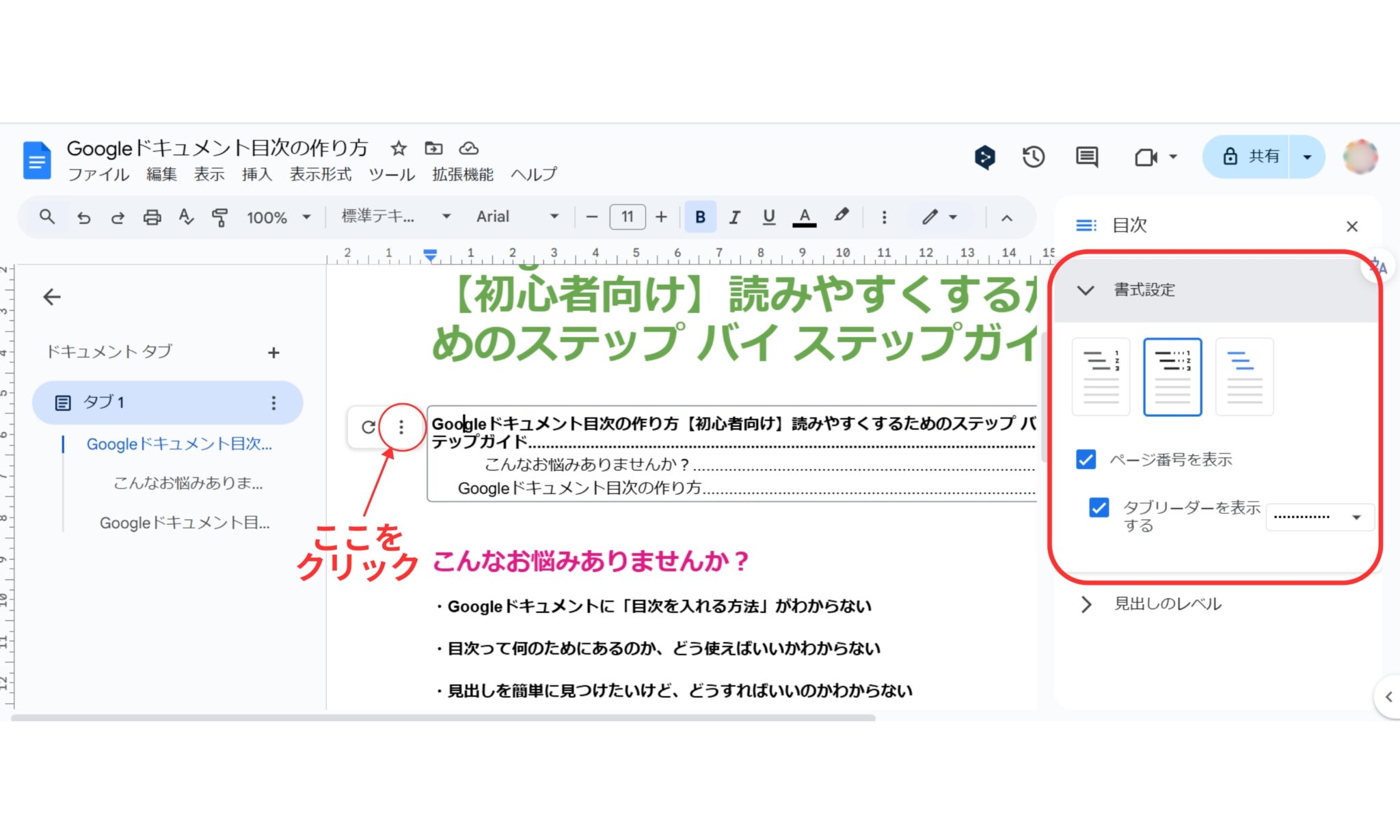Open the account avatar
The width and height of the screenshot is (1400, 840).
(1360, 157)
